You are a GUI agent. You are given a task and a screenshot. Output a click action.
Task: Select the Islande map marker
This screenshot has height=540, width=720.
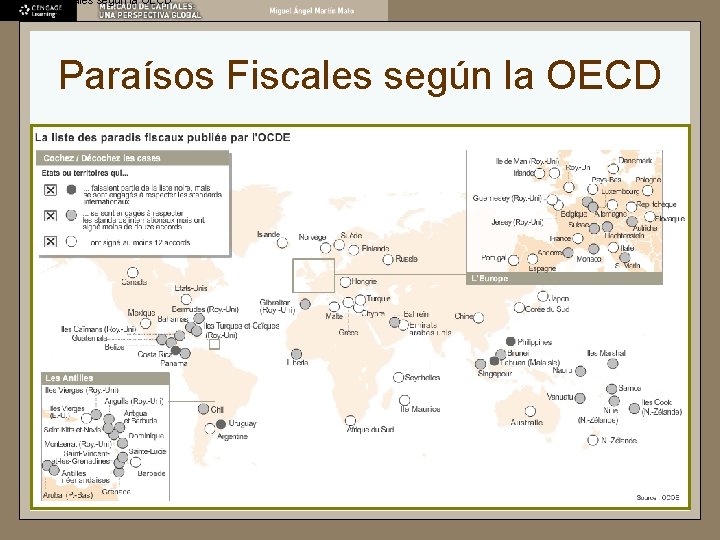click(x=282, y=242)
